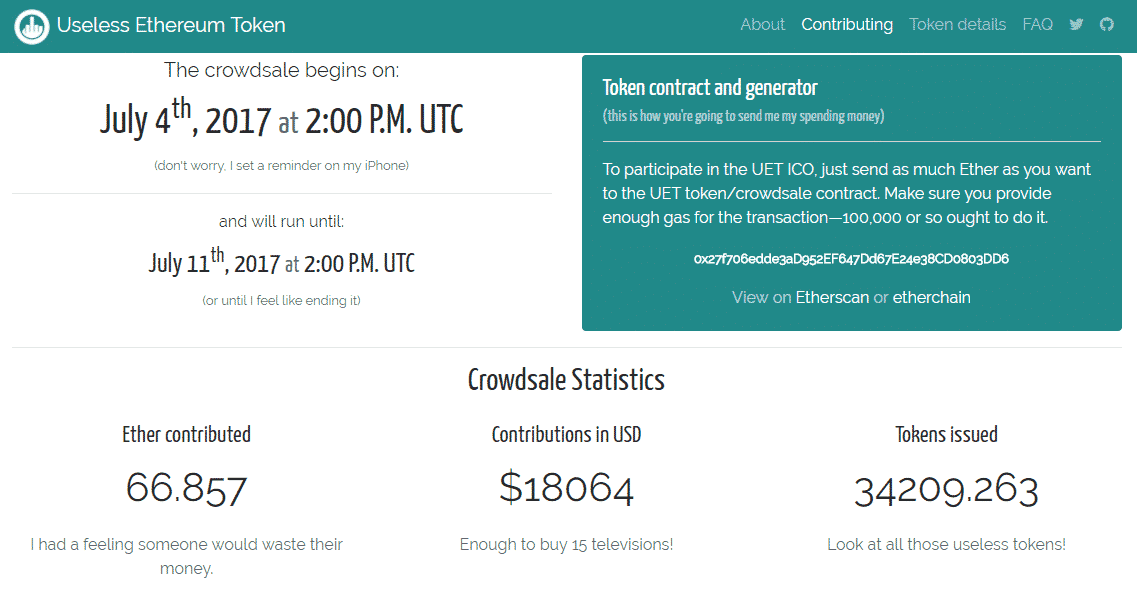Click the July 4th, 2017 start date
The height and width of the screenshot is (612, 1137).
tap(185, 121)
